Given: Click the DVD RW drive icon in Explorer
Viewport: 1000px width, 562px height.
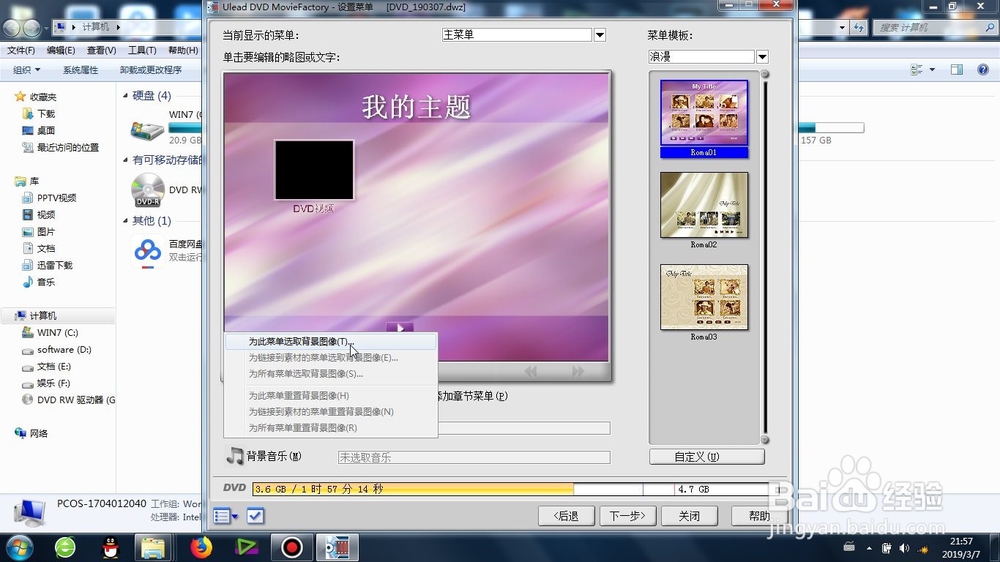Looking at the screenshot, I should 148,189.
